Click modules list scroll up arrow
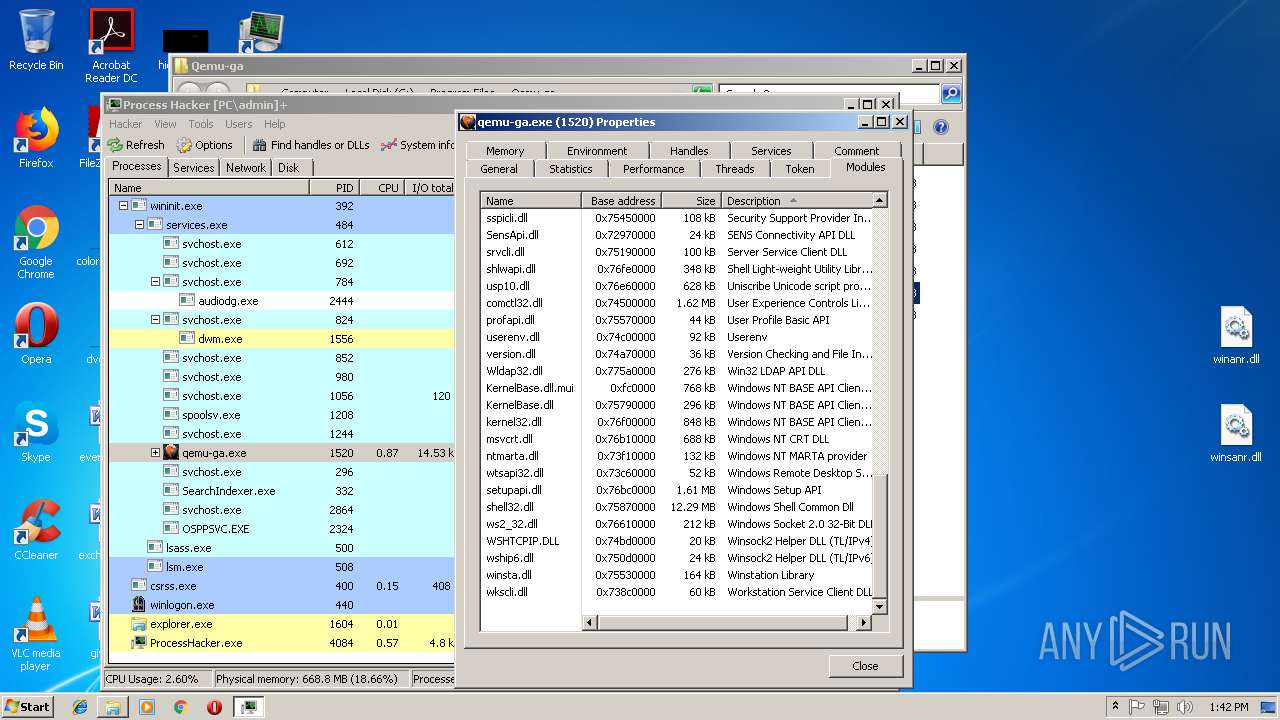Image resolution: width=1280 pixels, height=720 pixels. click(880, 200)
